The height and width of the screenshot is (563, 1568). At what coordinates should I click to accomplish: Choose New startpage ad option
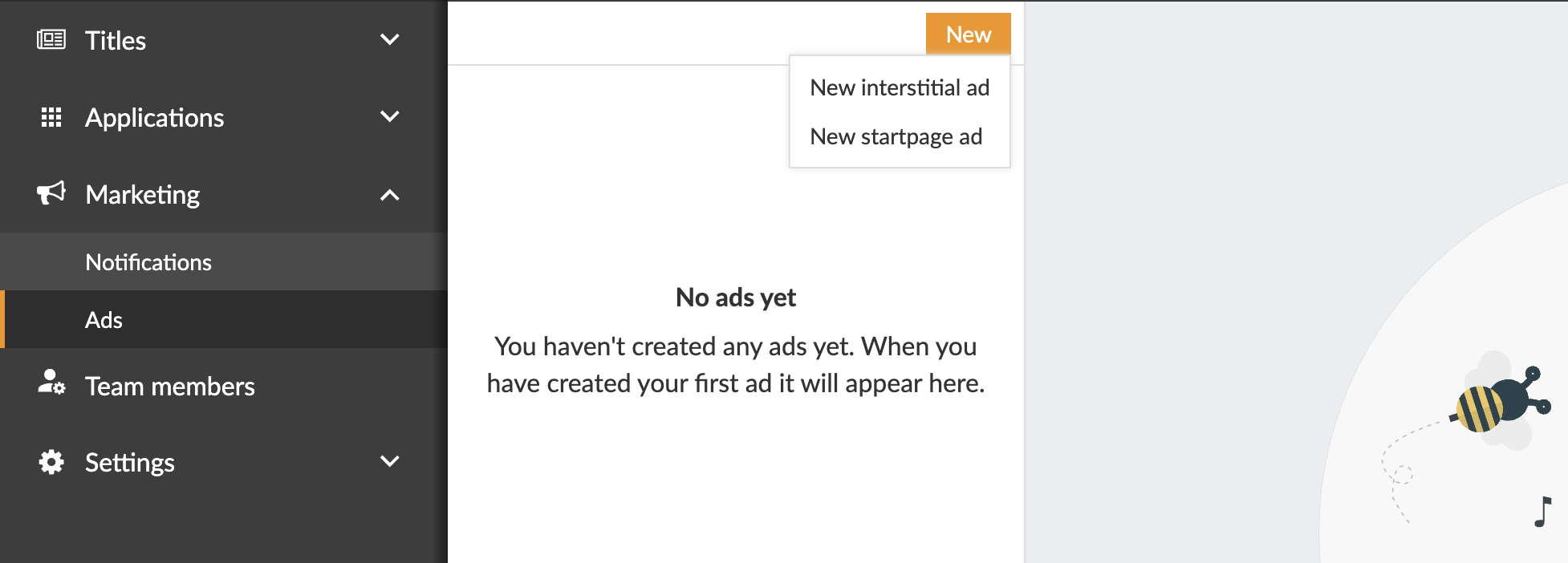[x=896, y=137]
